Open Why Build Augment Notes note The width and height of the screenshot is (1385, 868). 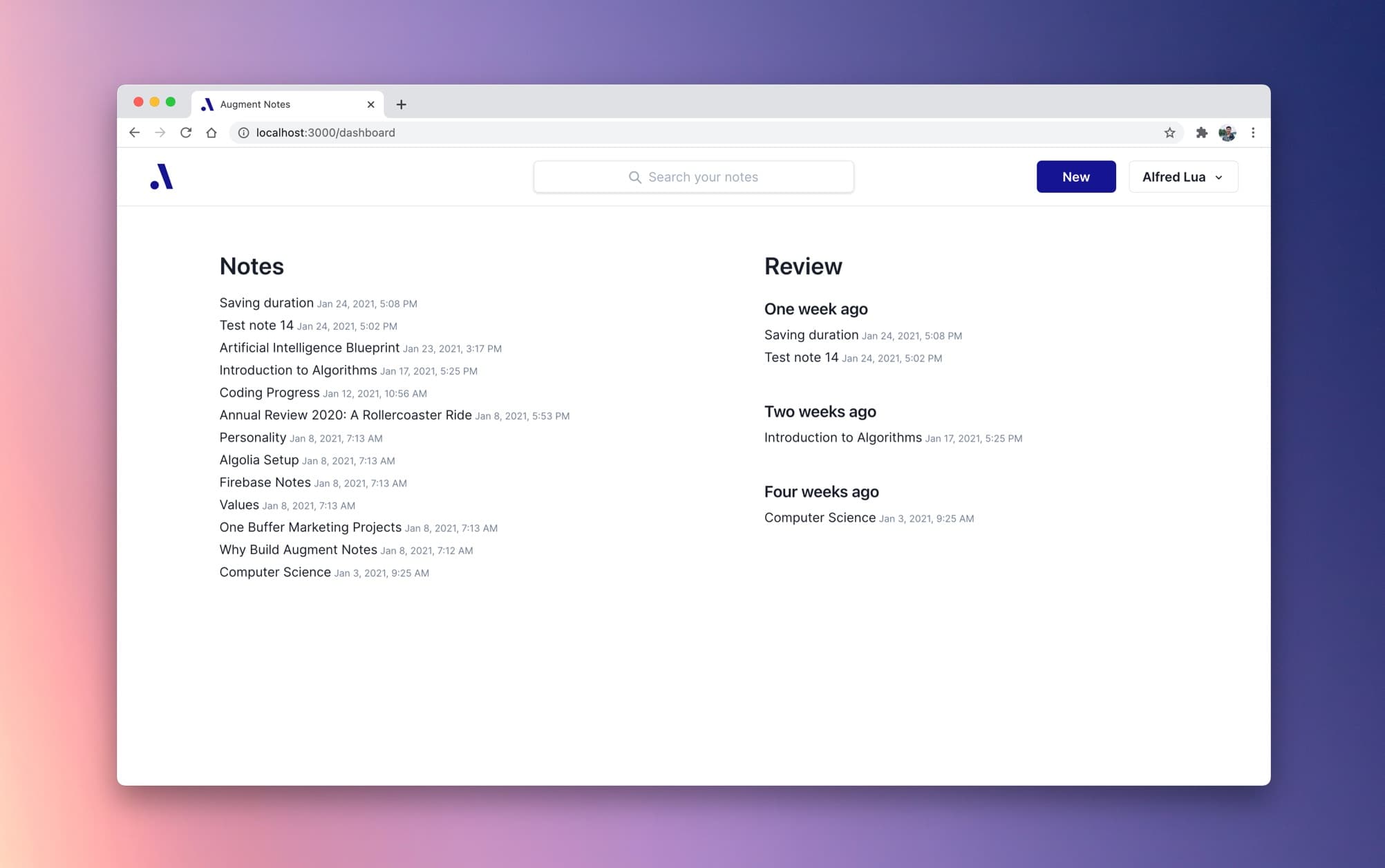[x=298, y=550]
